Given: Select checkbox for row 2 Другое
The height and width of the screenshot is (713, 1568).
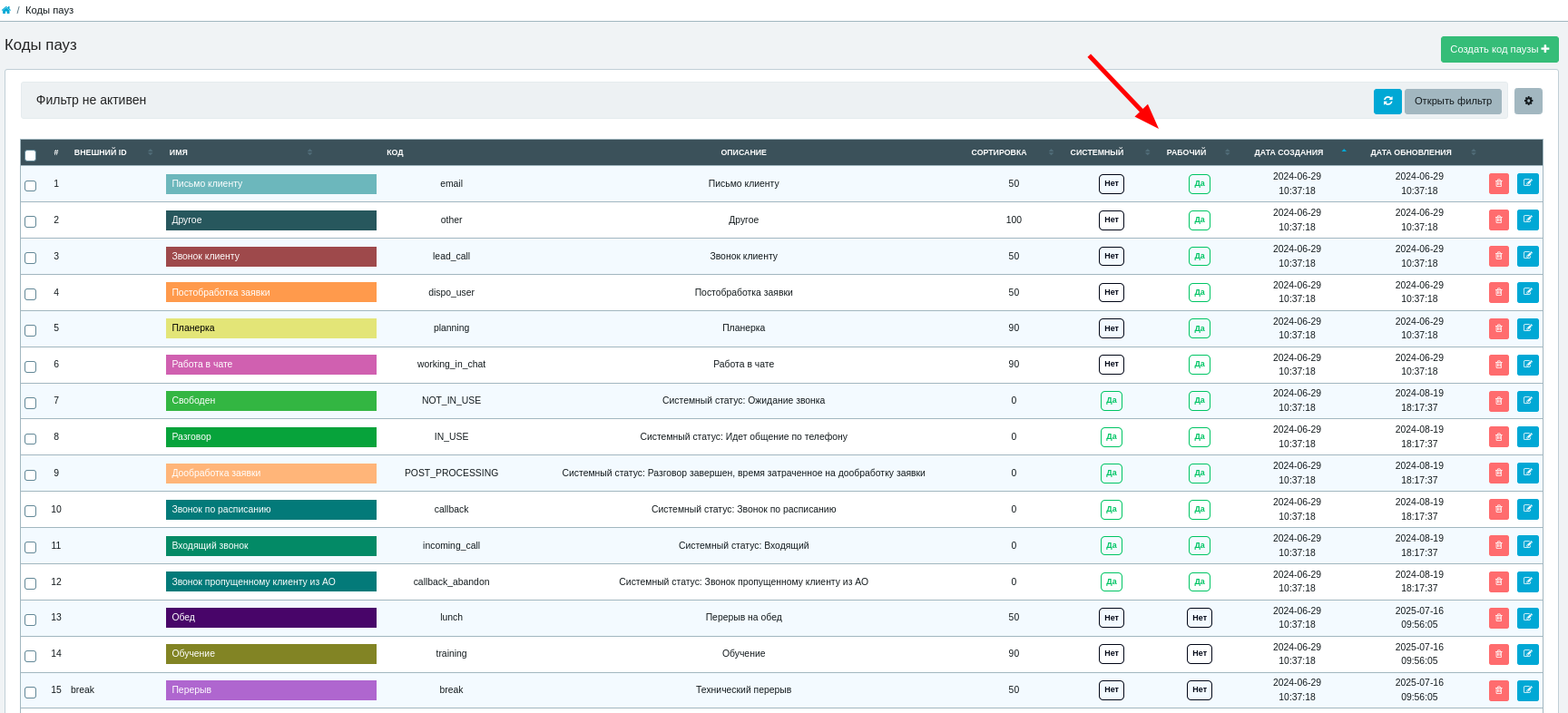Looking at the screenshot, I should pos(31,222).
